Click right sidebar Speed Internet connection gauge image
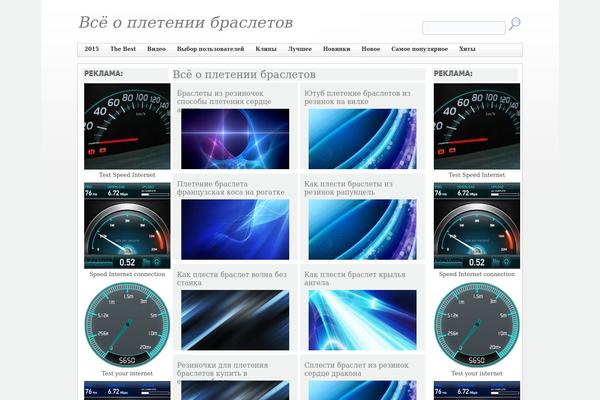 pyautogui.click(x=477, y=226)
